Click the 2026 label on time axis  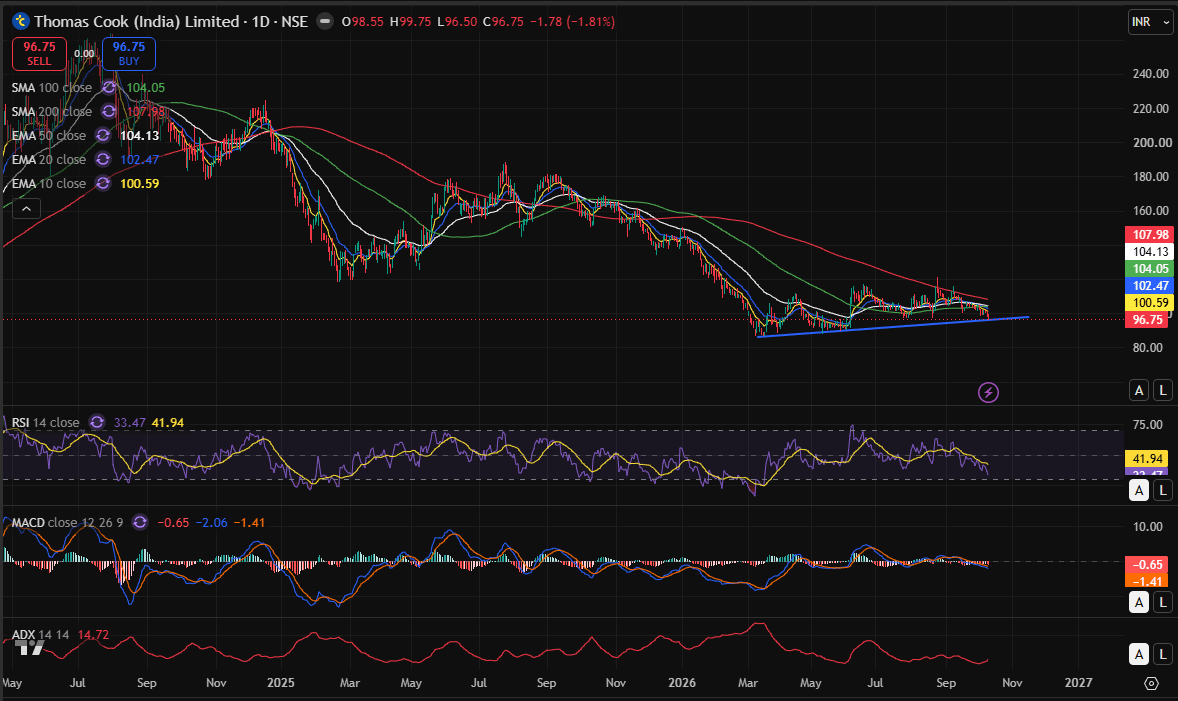coord(681,683)
